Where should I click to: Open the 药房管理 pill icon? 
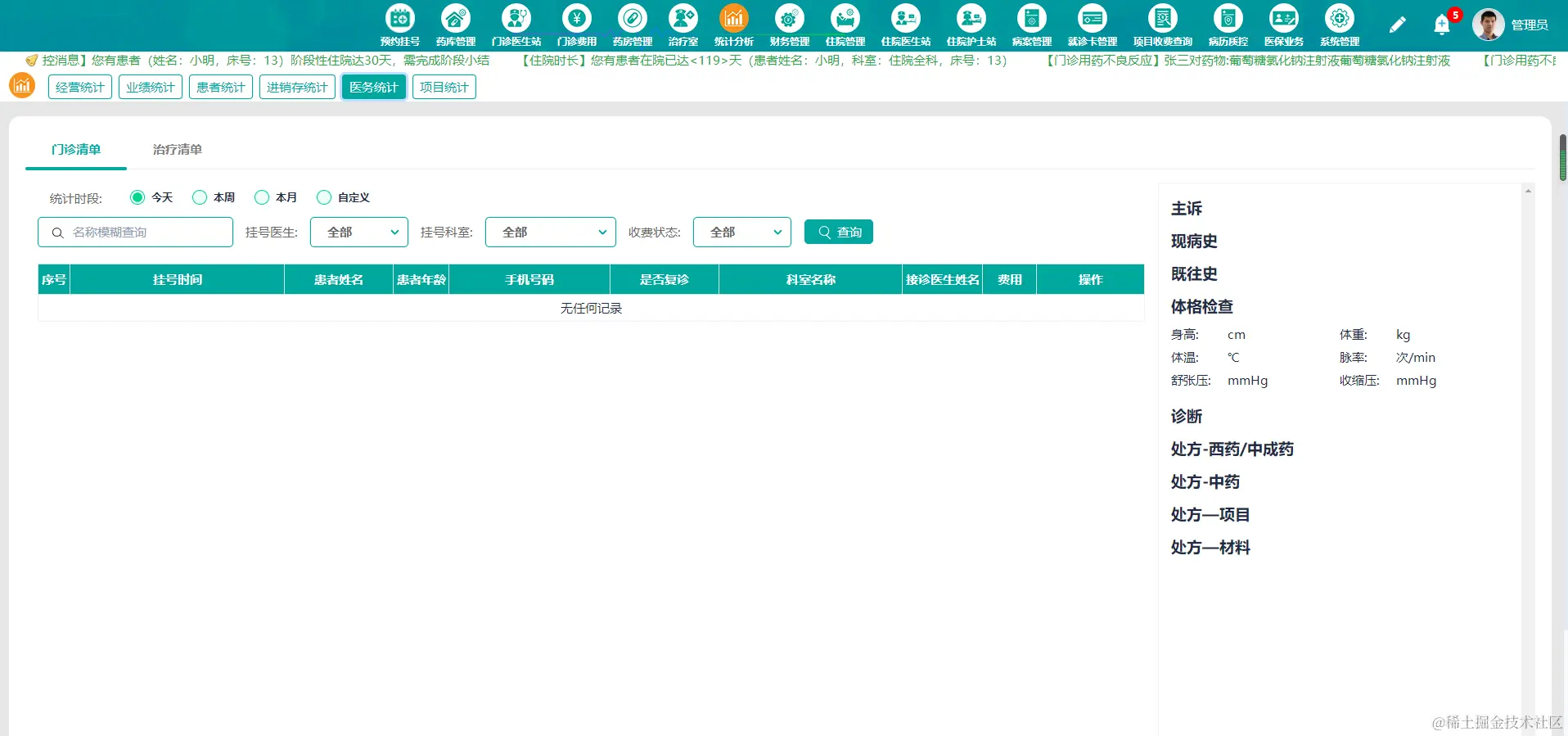tap(632, 18)
